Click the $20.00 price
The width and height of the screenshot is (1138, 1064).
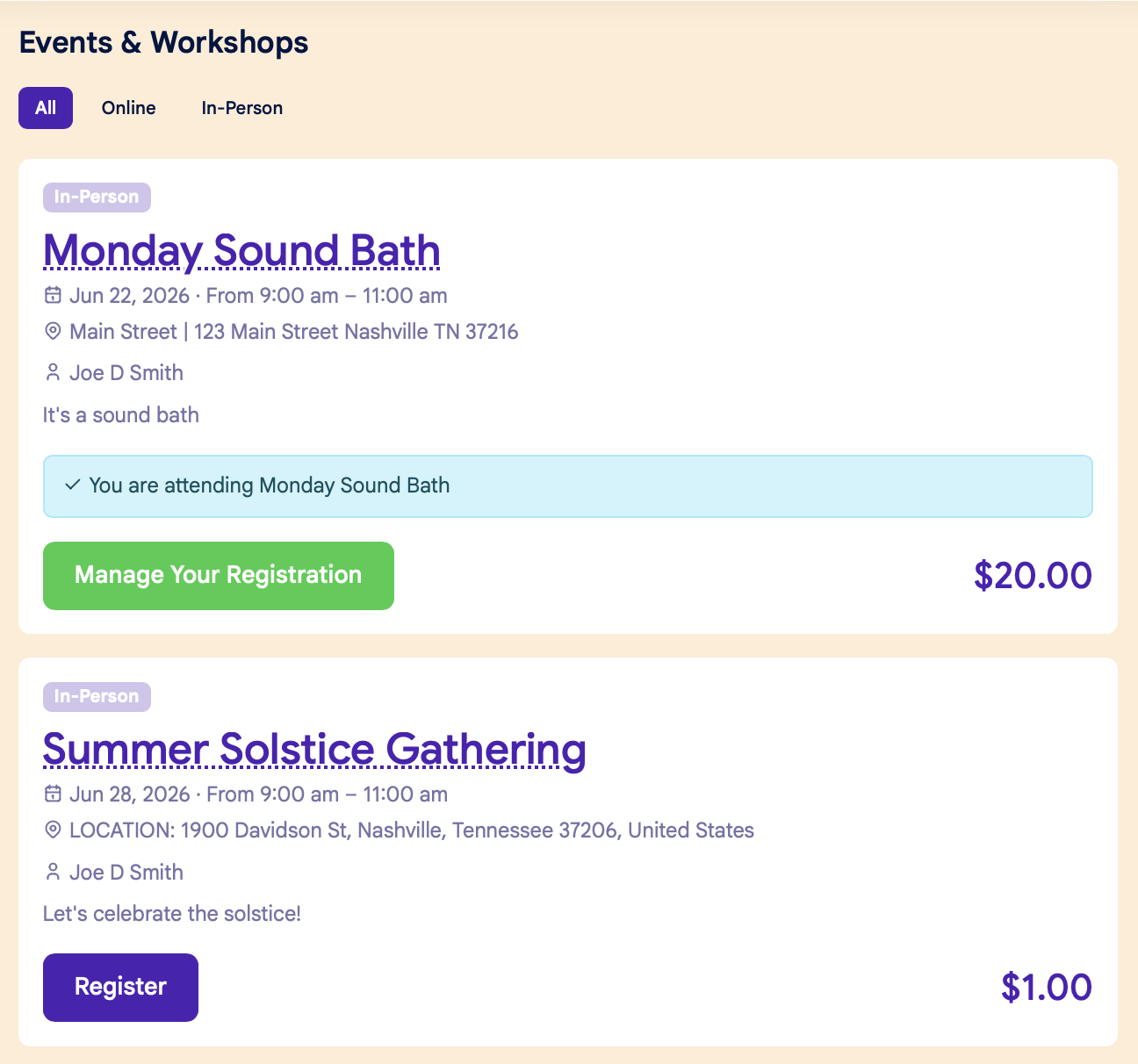tap(1033, 576)
